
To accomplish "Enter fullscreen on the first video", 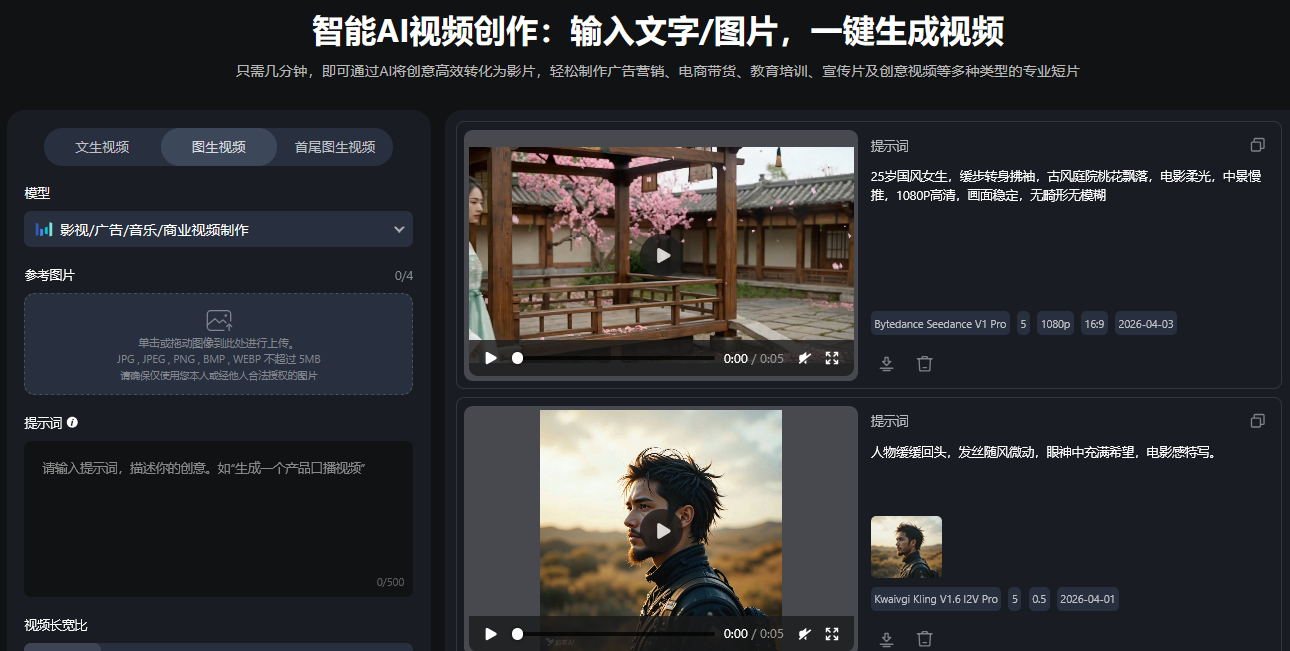I will 832,358.
